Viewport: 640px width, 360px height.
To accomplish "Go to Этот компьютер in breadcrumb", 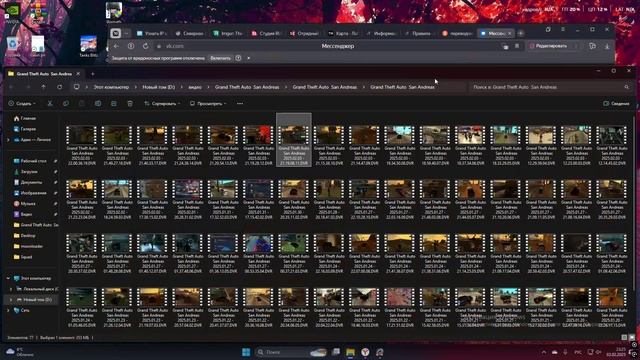I will pyautogui.click(x=111, y=87).
